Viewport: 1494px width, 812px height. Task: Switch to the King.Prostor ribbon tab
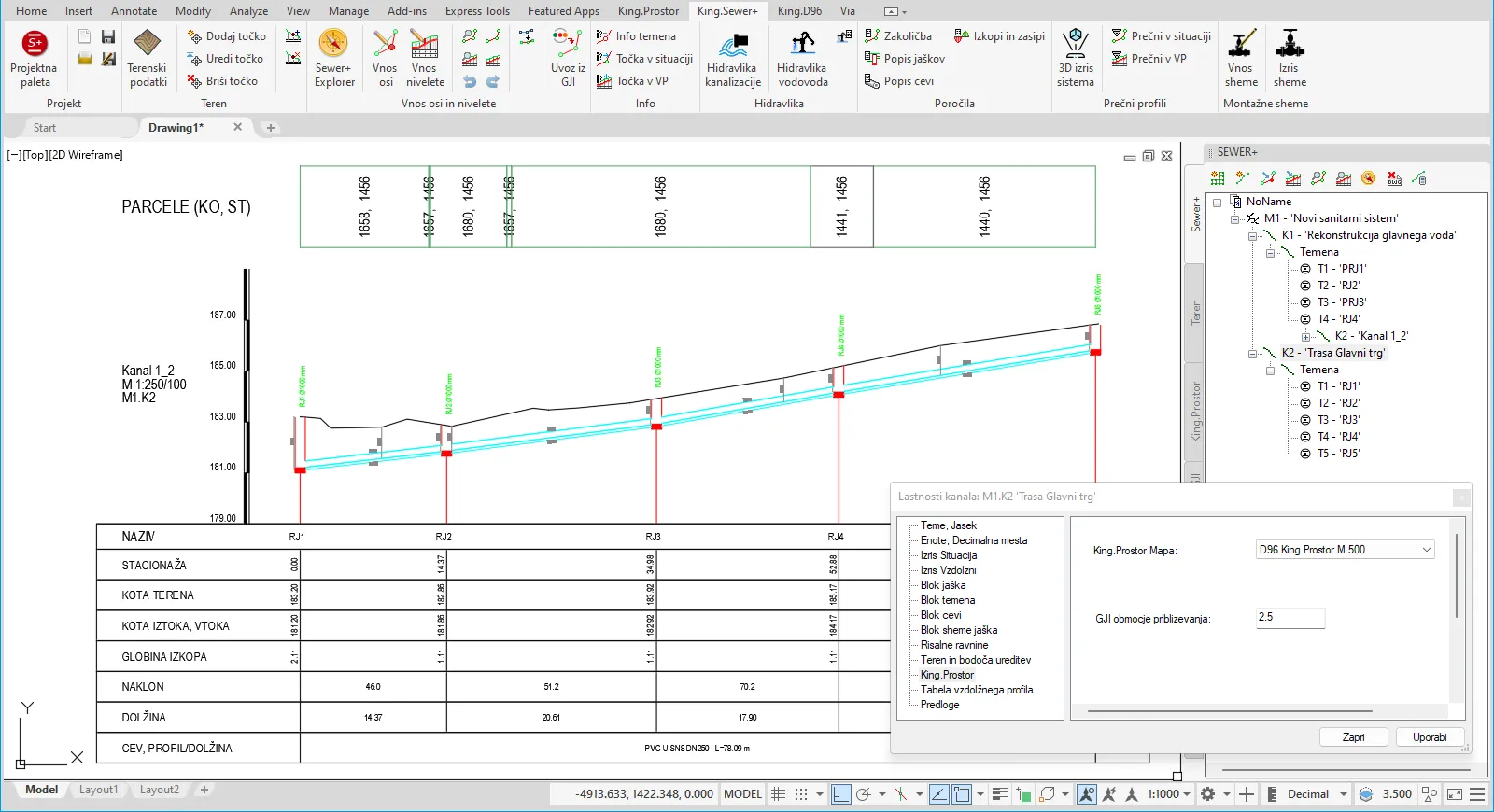pos(648,11)
